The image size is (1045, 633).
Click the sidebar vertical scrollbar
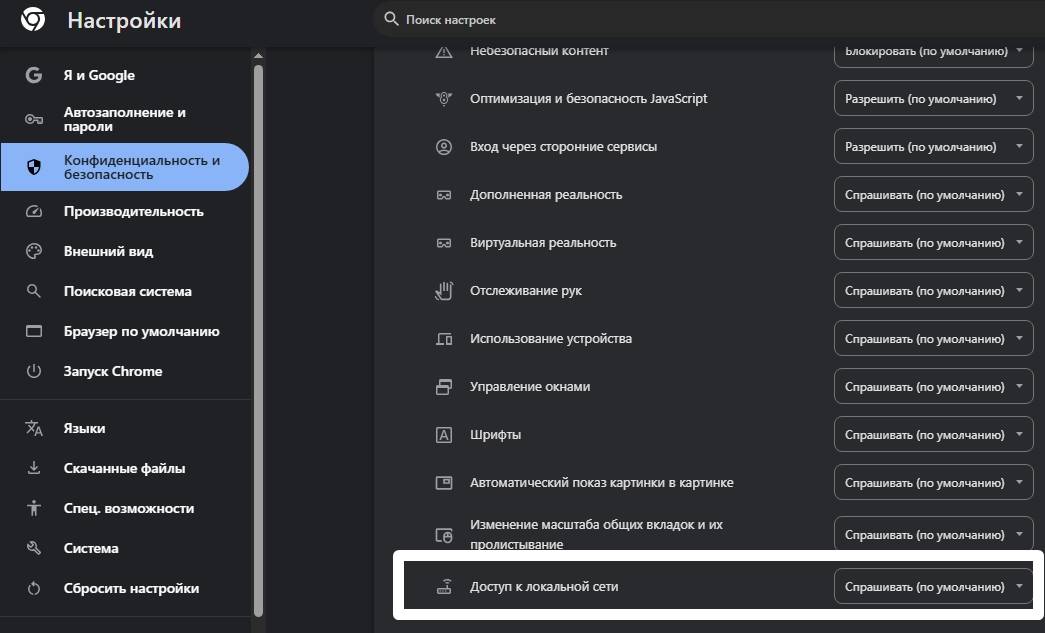[x=258, y=330]
